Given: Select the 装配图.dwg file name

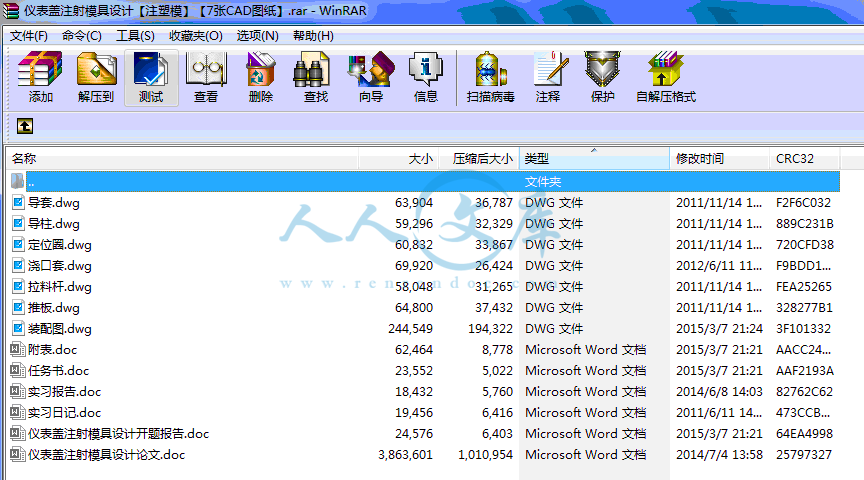Looking at the screenshot, I should tap(60, 328).
